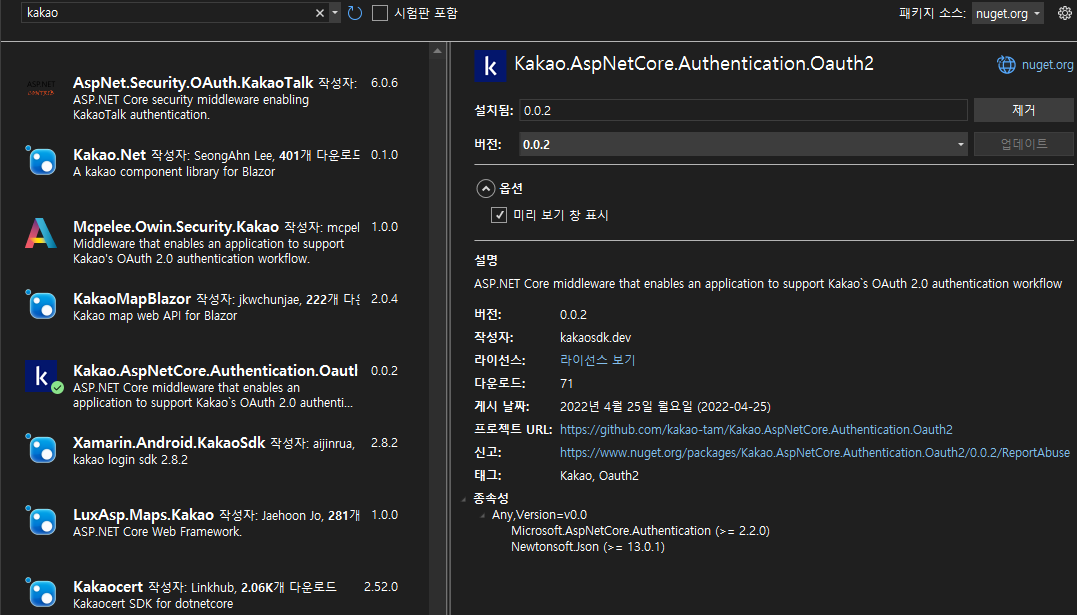
Task: Open the nuget.org link in details header
Action: (x=1047, y=65)
